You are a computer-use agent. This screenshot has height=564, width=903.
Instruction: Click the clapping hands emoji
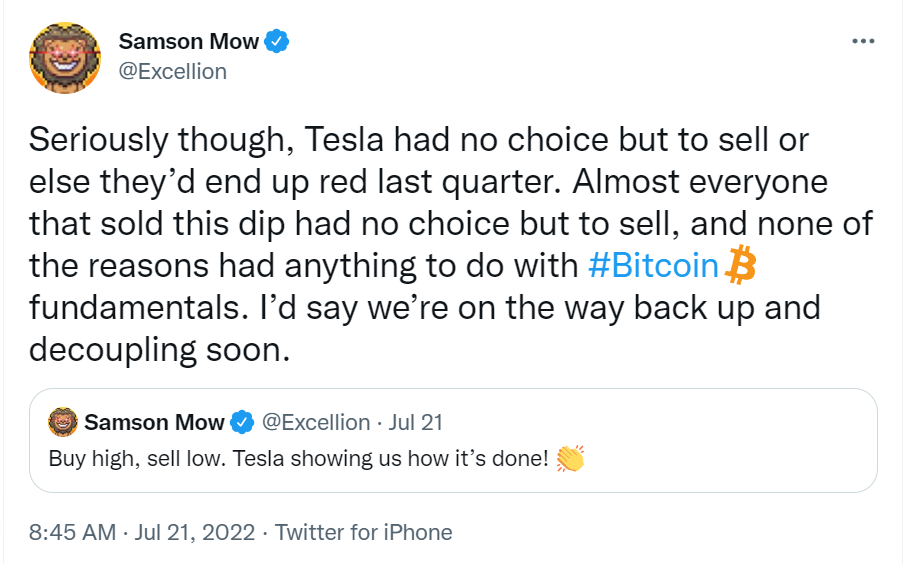(x=570, y=459)
